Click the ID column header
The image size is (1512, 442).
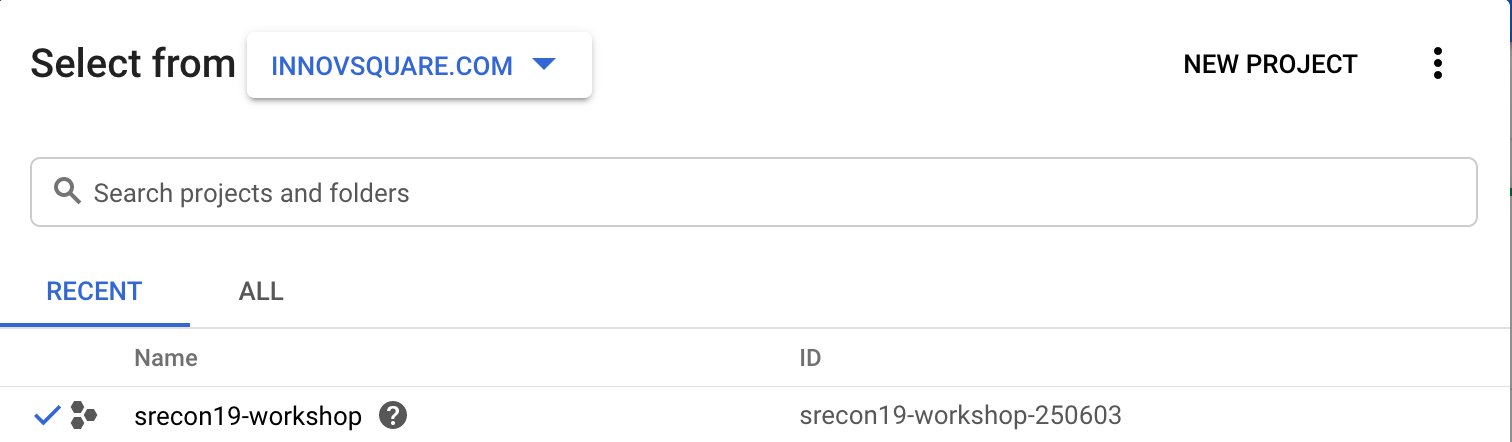[x=810, y=357]
